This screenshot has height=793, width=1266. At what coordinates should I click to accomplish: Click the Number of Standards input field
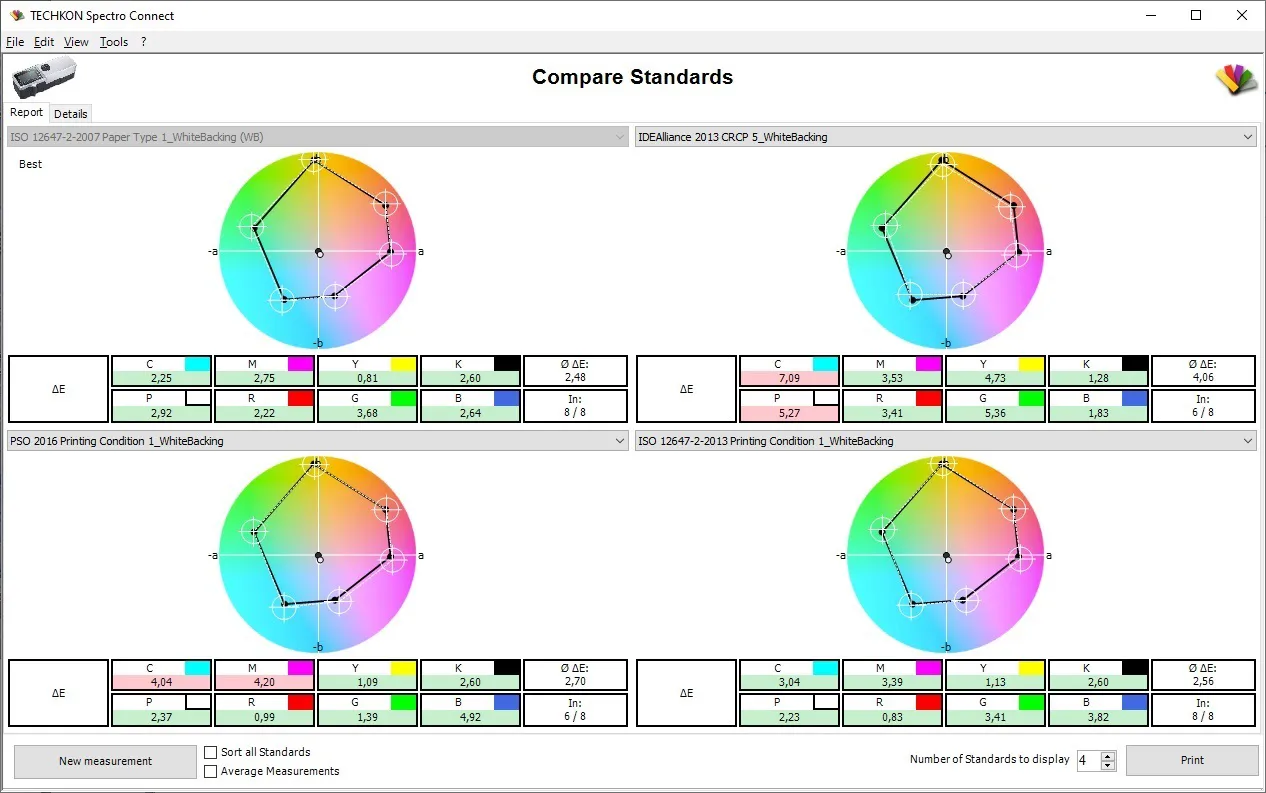[x=1087, y=761]
